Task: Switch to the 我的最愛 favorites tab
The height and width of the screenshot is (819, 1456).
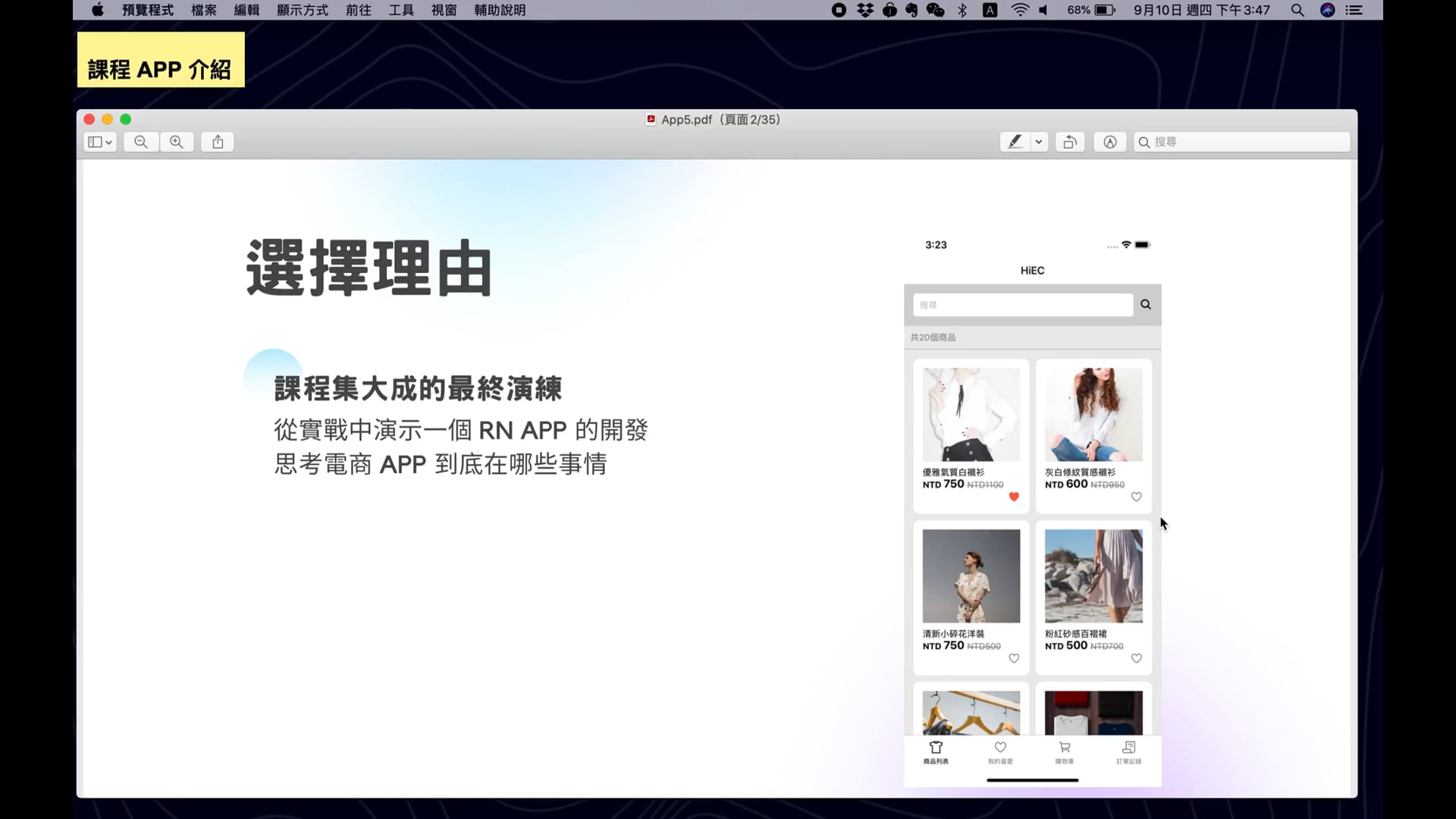Action: [1000, 753]
